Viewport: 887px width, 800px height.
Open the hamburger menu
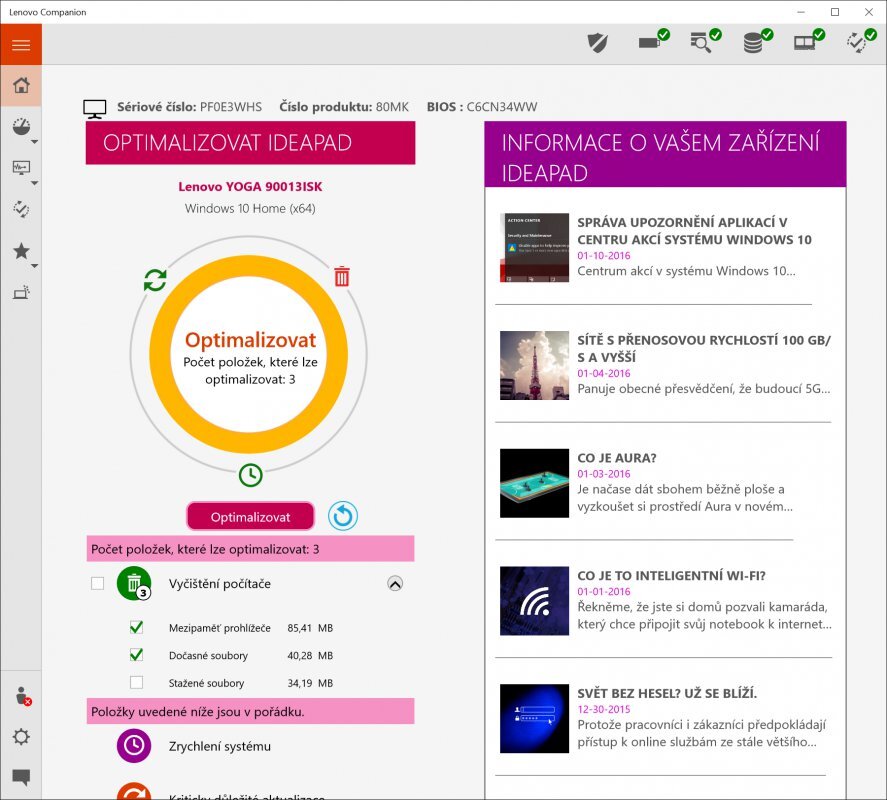tap(21, 45)
